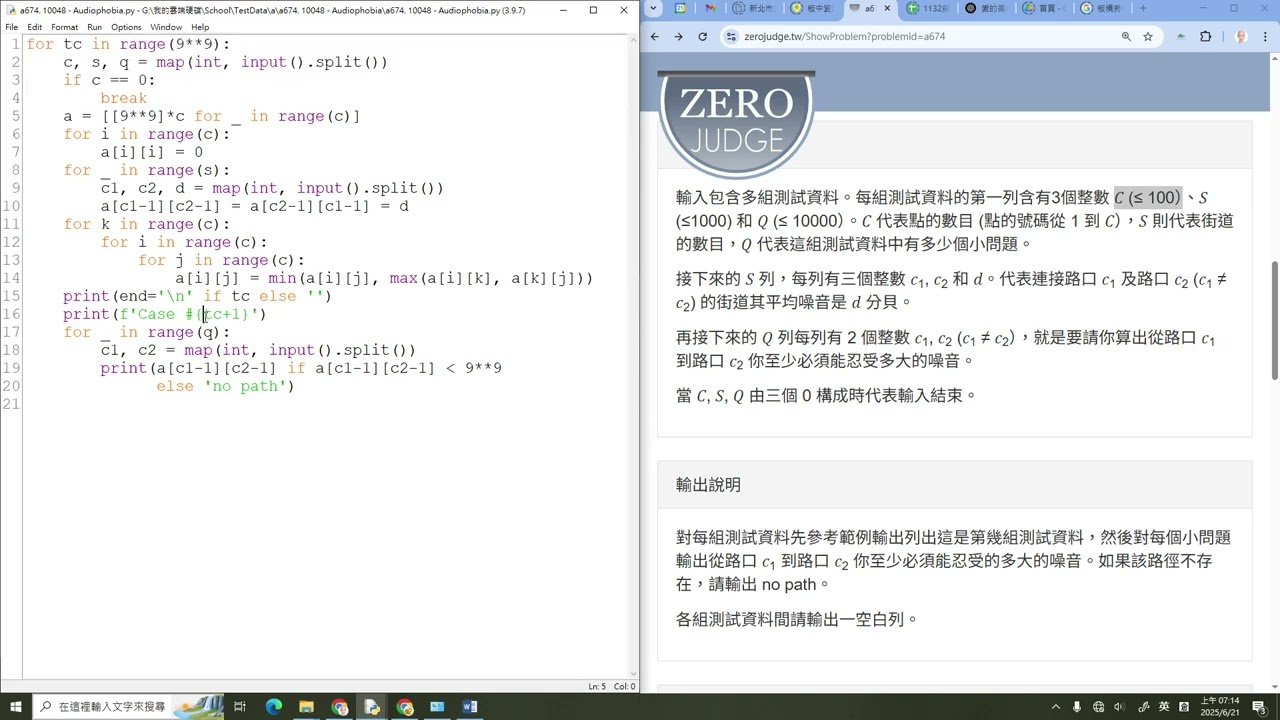This screenshot has height=720, width=1280.
Task: Click the highlighted 'C (≤ 100)' text
Action: (1148, 198)
